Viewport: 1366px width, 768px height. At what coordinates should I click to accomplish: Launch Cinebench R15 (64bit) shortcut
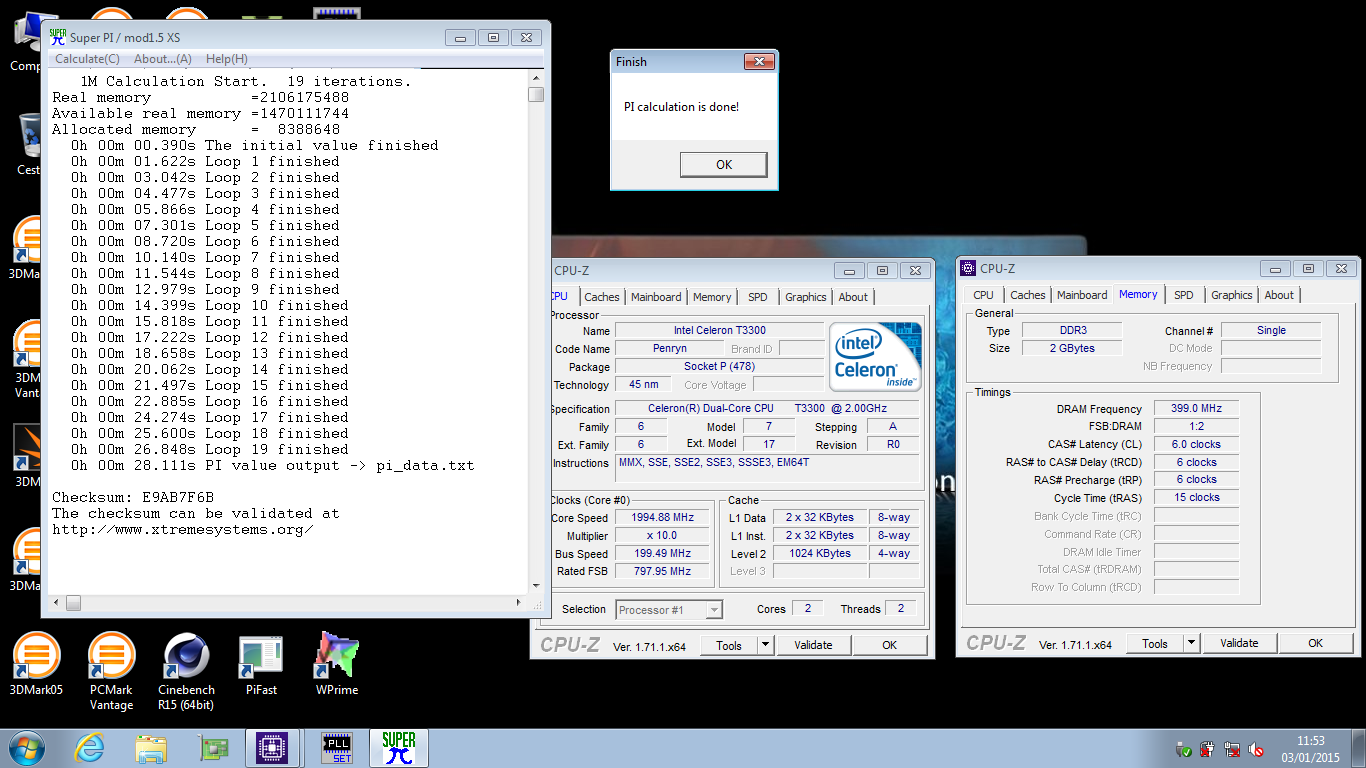coord(186,672)
